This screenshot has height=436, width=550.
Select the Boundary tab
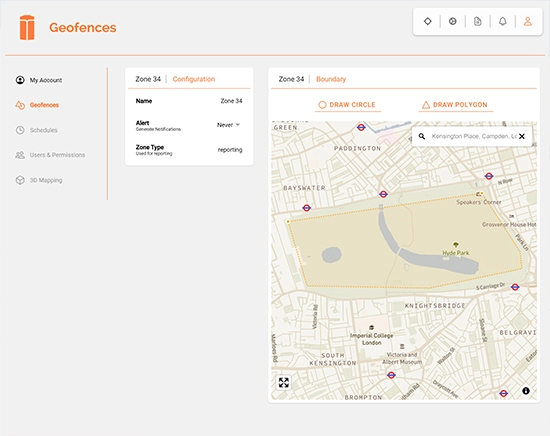[x=331, y=79]
